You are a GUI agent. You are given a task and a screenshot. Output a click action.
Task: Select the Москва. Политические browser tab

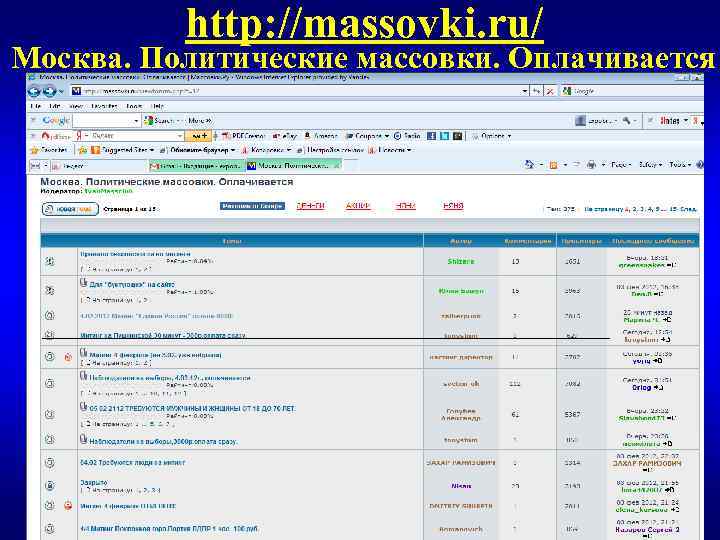(x=293, y=166)
